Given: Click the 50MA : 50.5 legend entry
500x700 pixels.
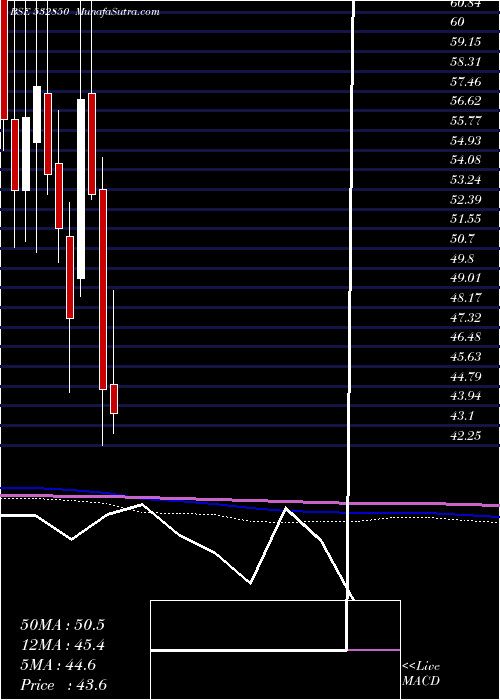Looking at the screenshot, I should point(62,625).
